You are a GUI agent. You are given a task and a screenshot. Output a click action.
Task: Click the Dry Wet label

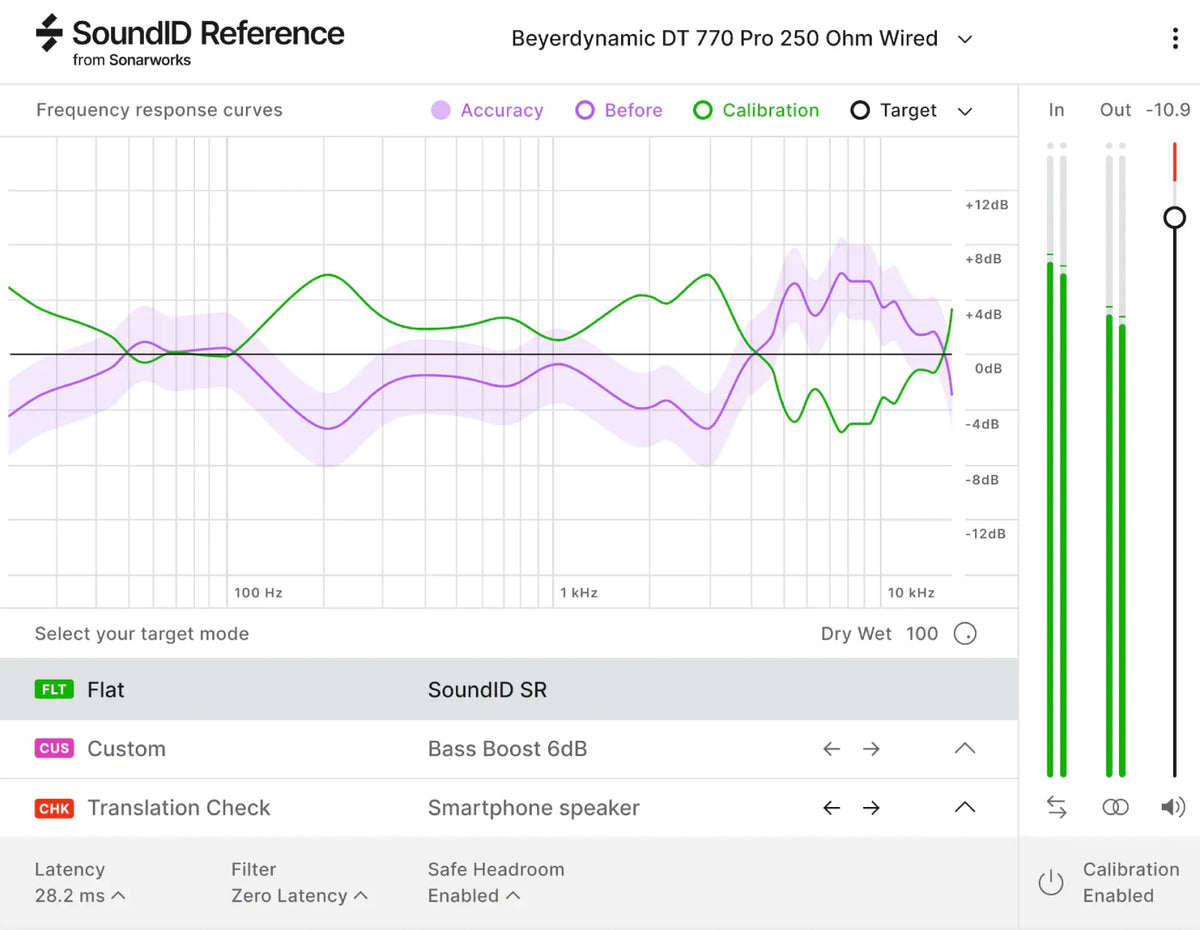click(856, 634)
